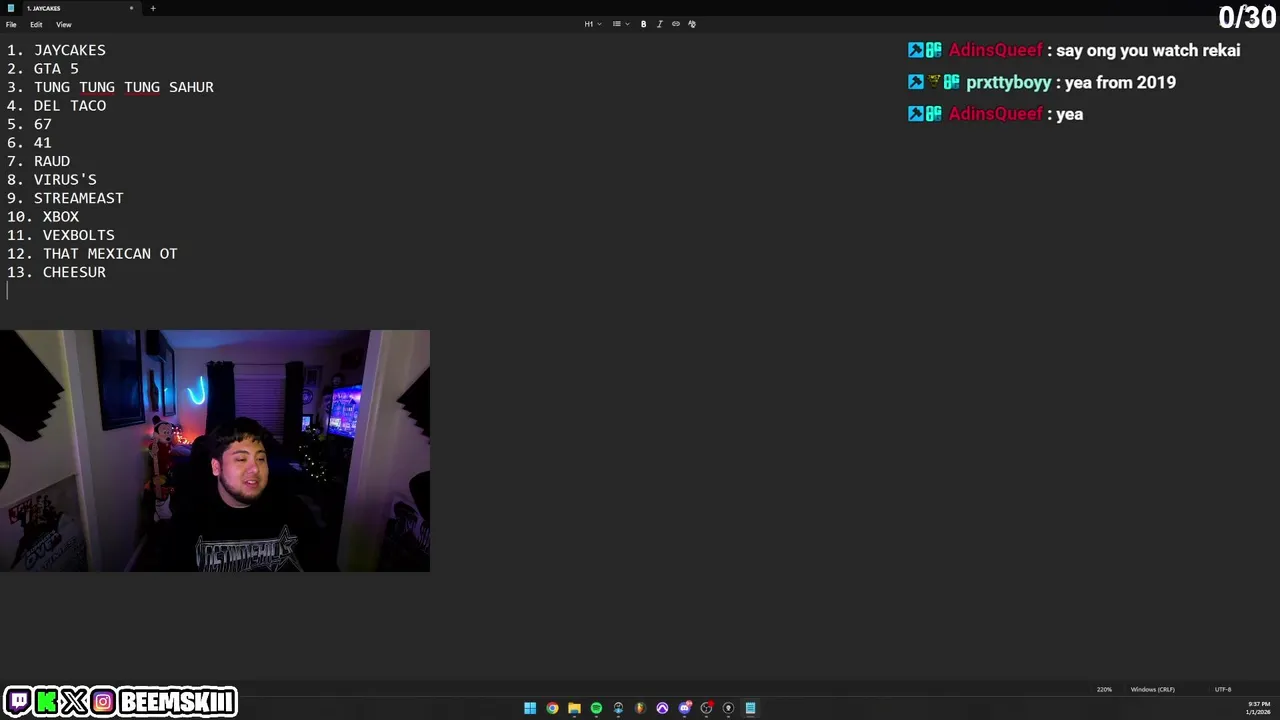Click the UTF-8 encoding indicator
The width and height of the screenshot is (1280, 720).
[x=1222, y=689]
